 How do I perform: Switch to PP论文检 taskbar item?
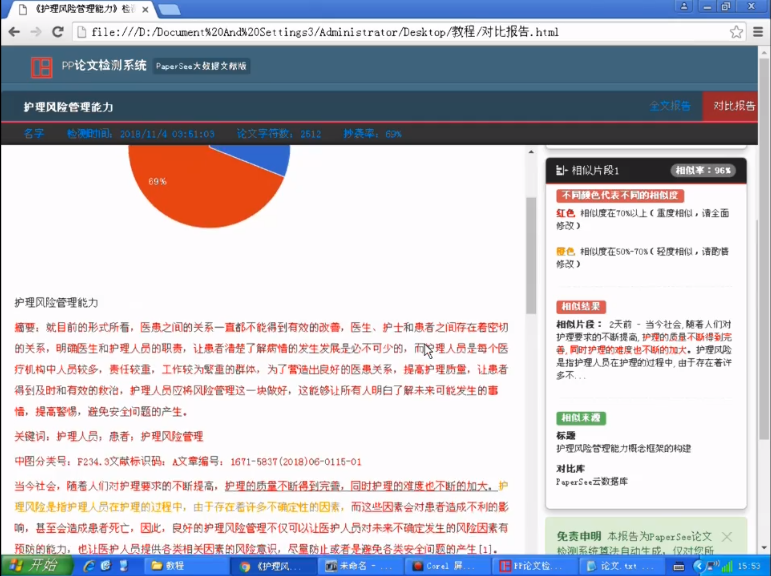534,566
